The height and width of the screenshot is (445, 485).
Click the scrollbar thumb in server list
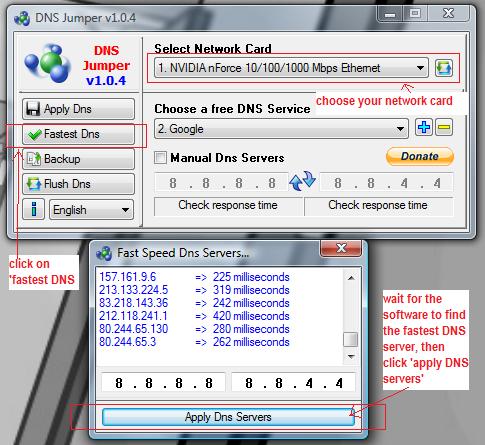point(351,340)
